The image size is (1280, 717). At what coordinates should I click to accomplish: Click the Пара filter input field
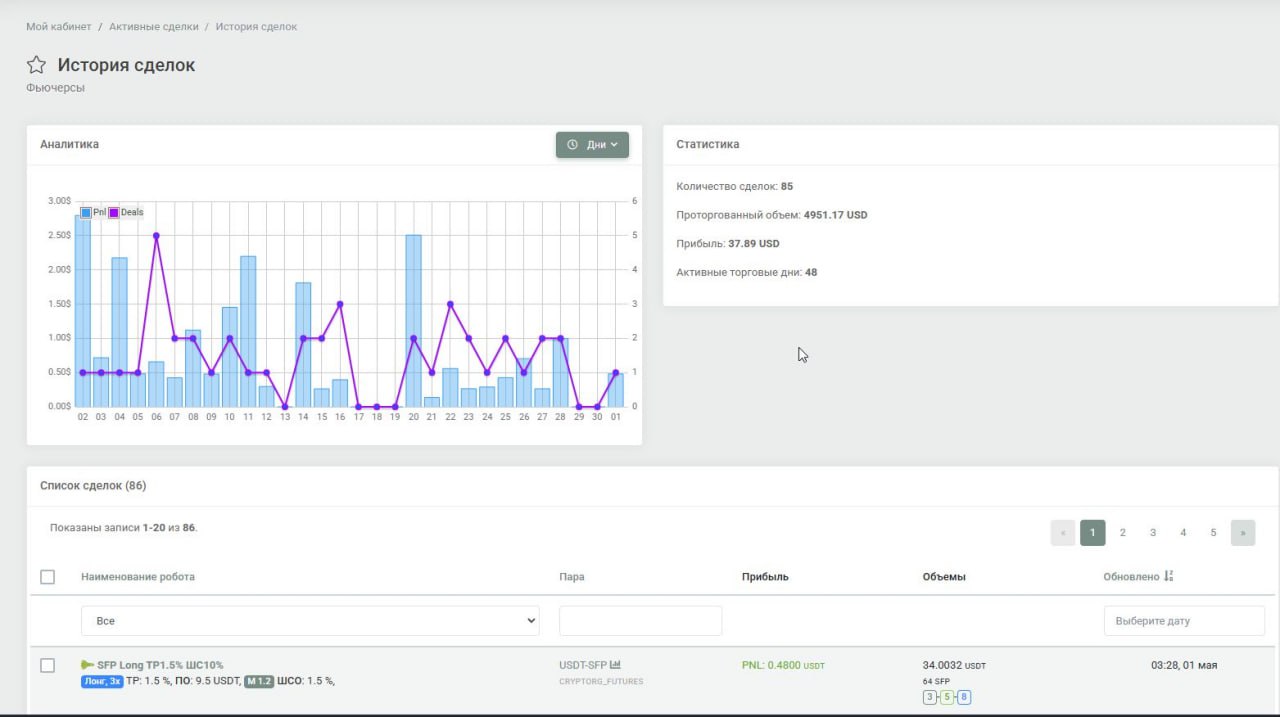[640, 621]
